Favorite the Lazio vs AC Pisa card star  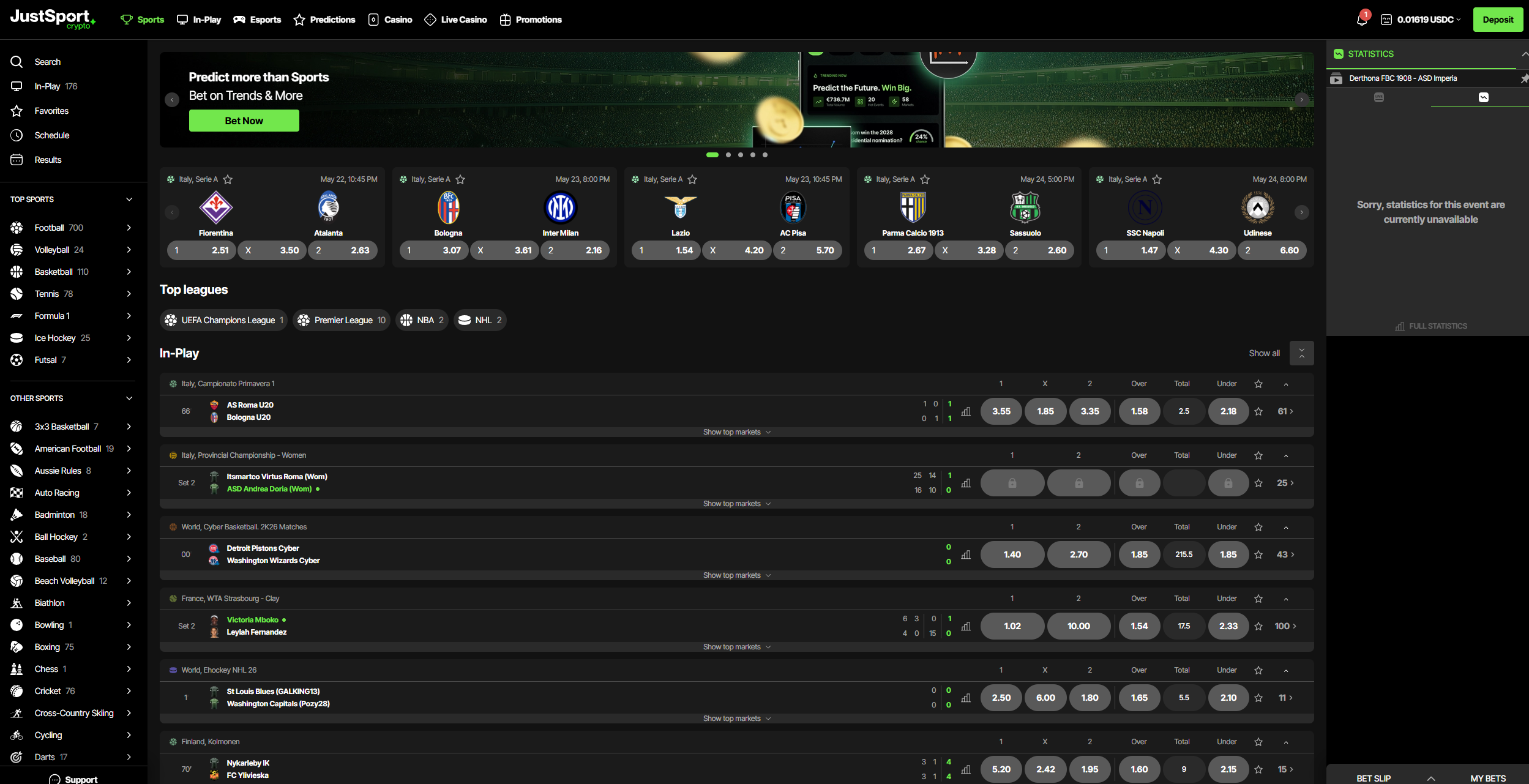click(x=692, y=179)
